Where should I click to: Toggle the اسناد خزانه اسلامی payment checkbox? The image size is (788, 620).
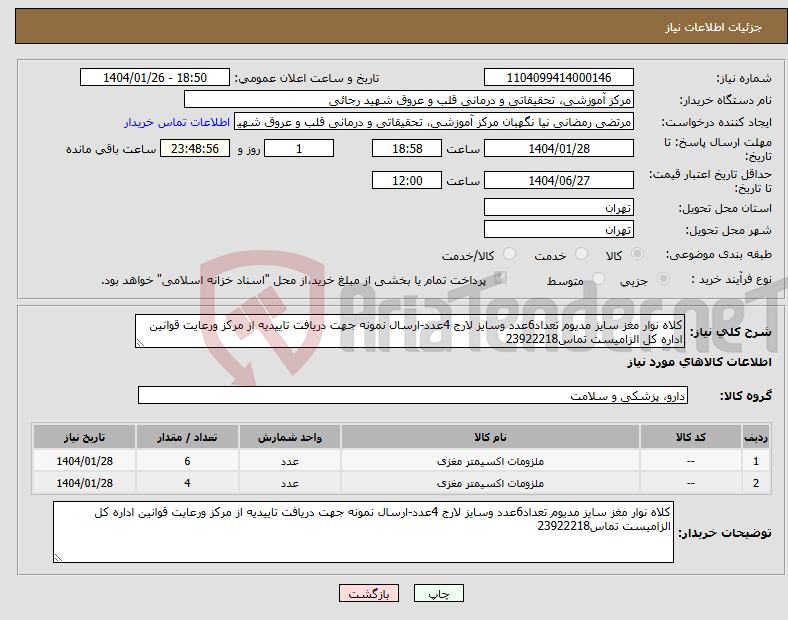[500, 278]
